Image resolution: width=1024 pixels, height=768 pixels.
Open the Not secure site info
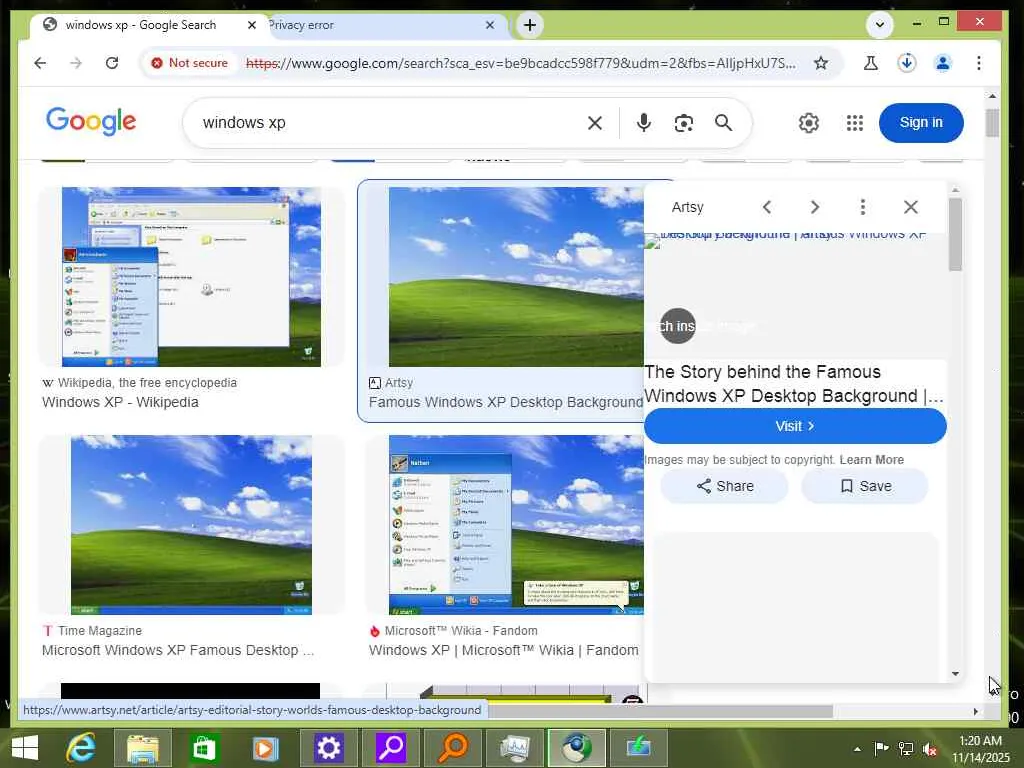pos(189,63)
